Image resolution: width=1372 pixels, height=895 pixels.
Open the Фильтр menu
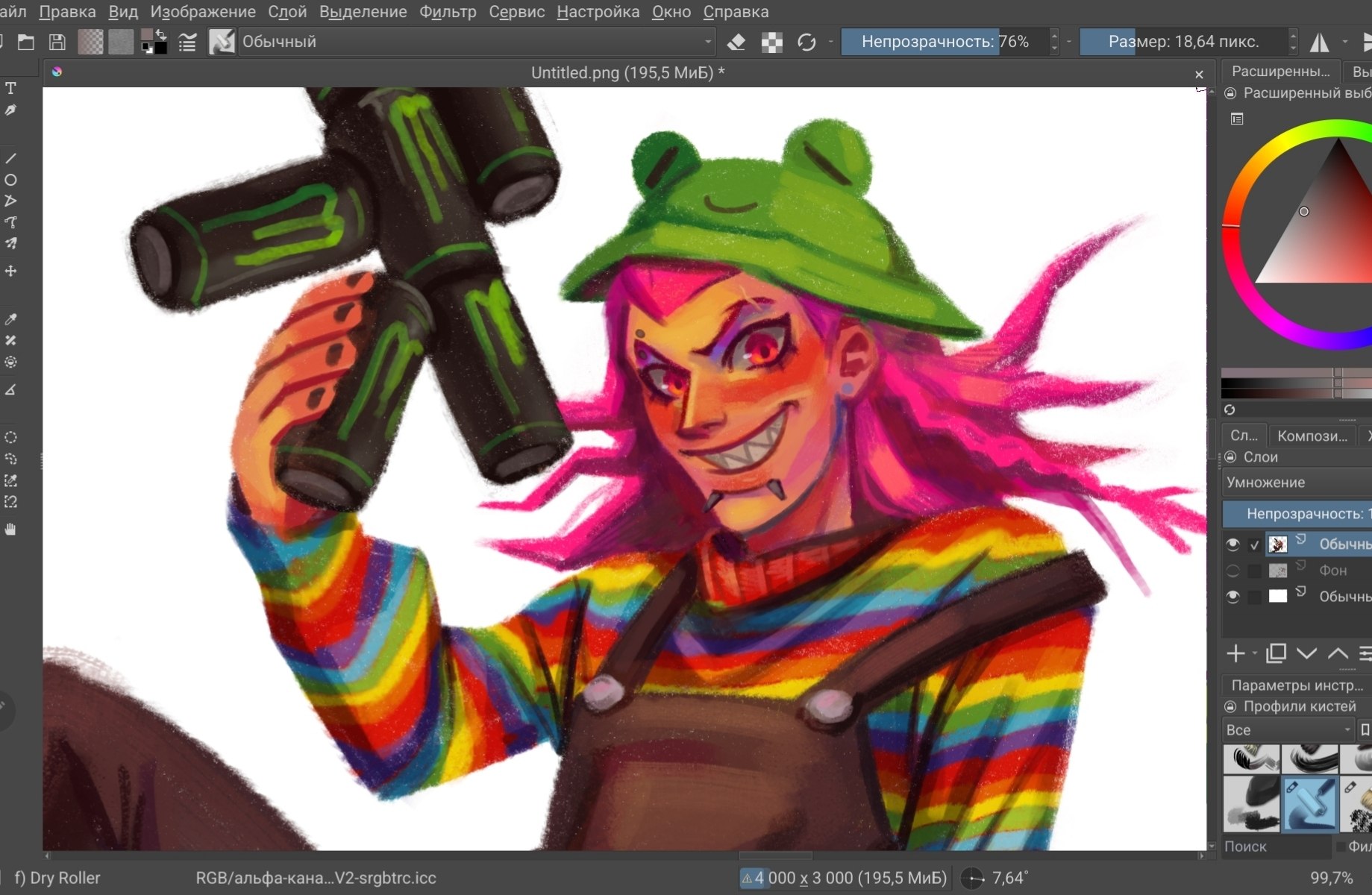click(448, 12)
